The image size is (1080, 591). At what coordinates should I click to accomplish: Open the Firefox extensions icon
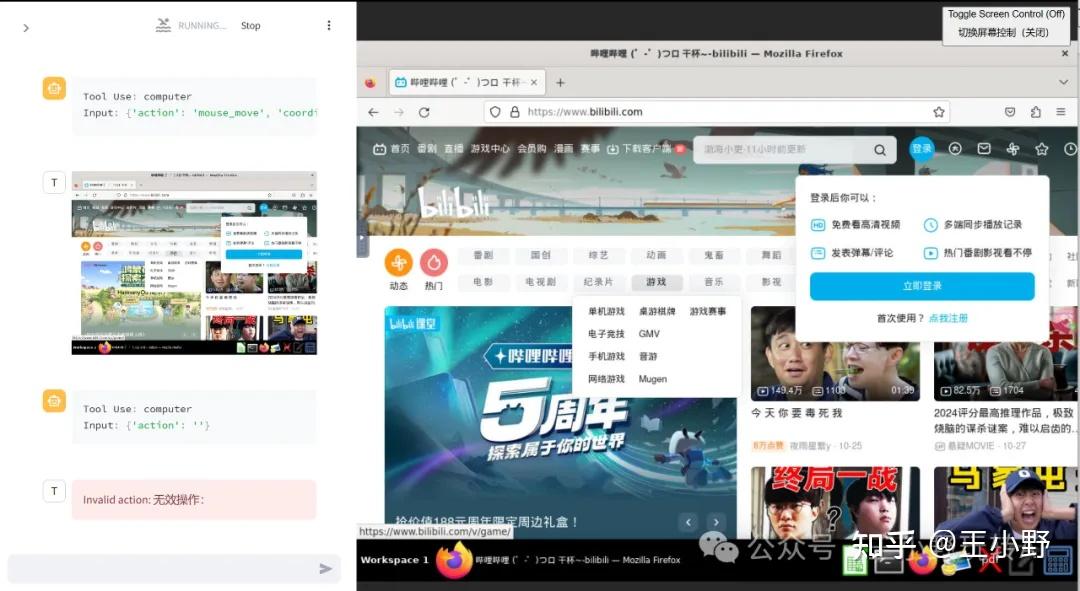tap(1035, 112)
